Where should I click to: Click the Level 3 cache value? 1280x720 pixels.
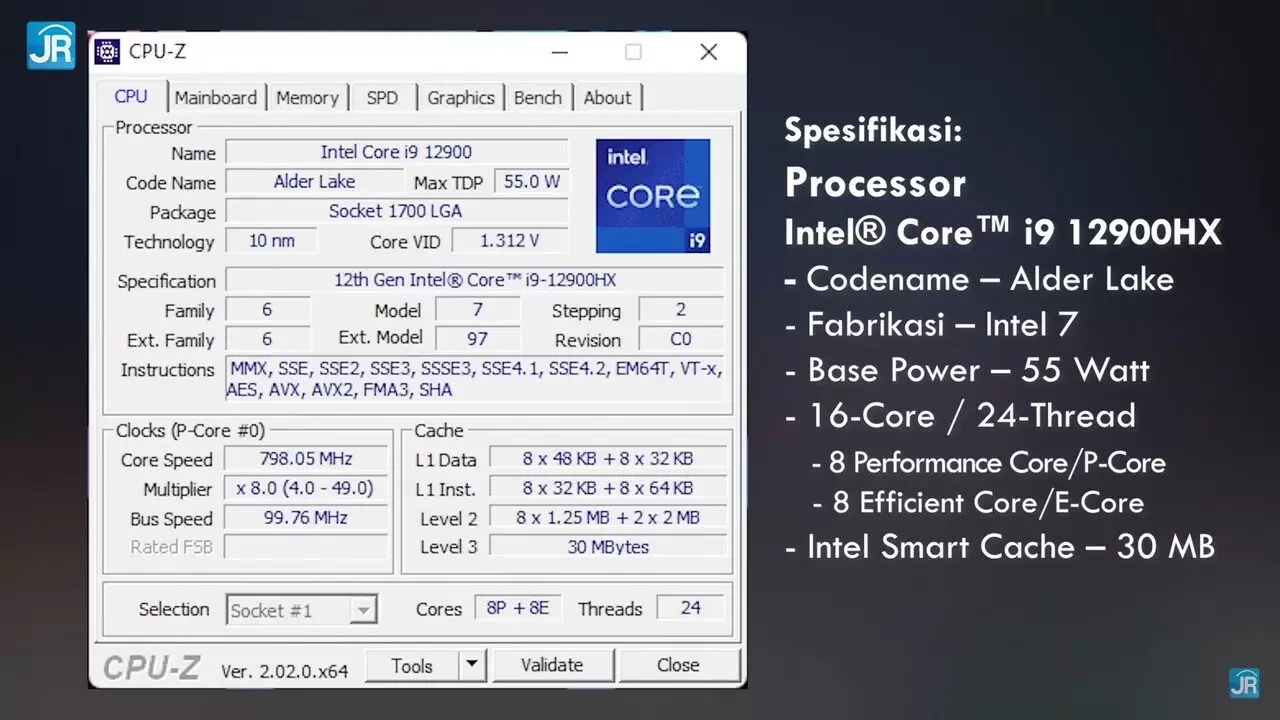tap(607, 546)
